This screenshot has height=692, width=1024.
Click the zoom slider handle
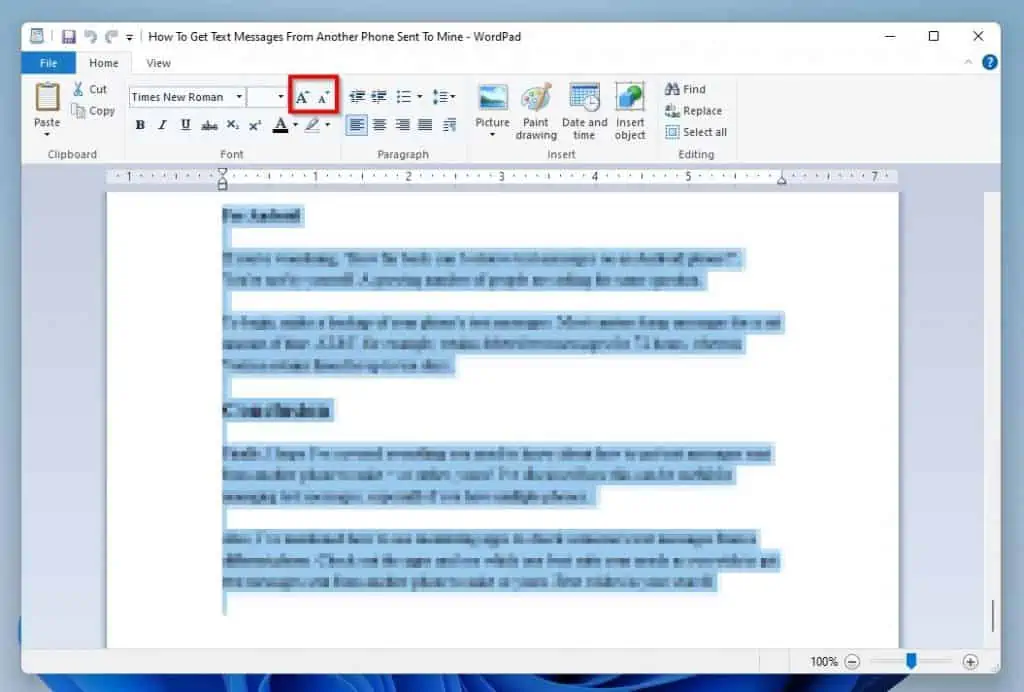pos(911,661)
